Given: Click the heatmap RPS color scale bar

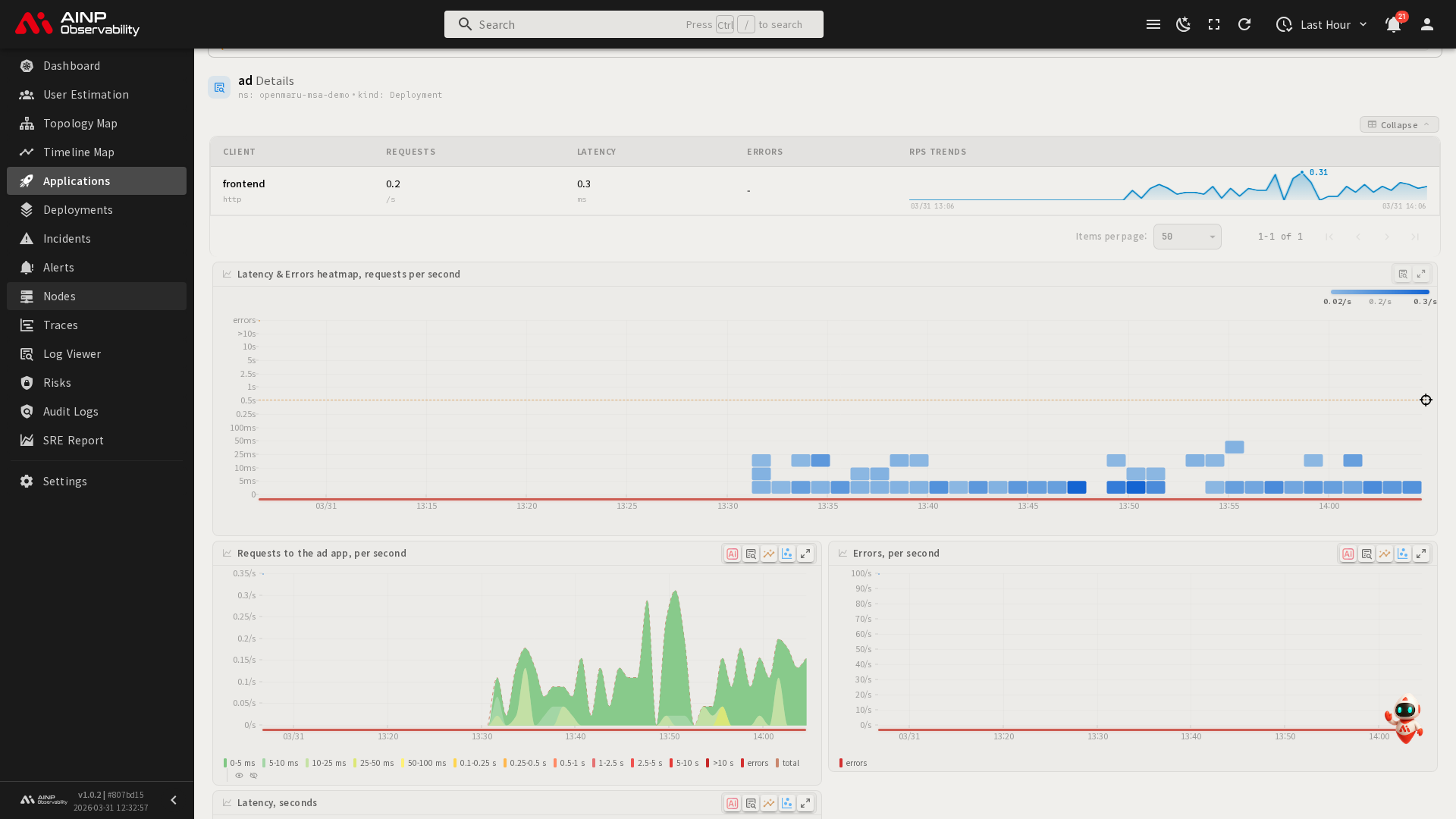Looking at the screenshot, I should click(x=1379, y=292).
